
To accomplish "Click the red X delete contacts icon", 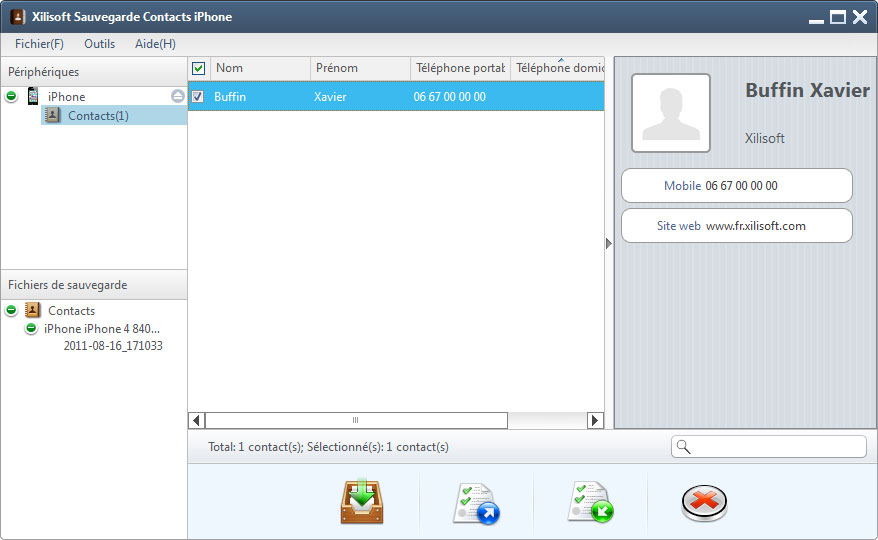I will (x=704, y=502).
